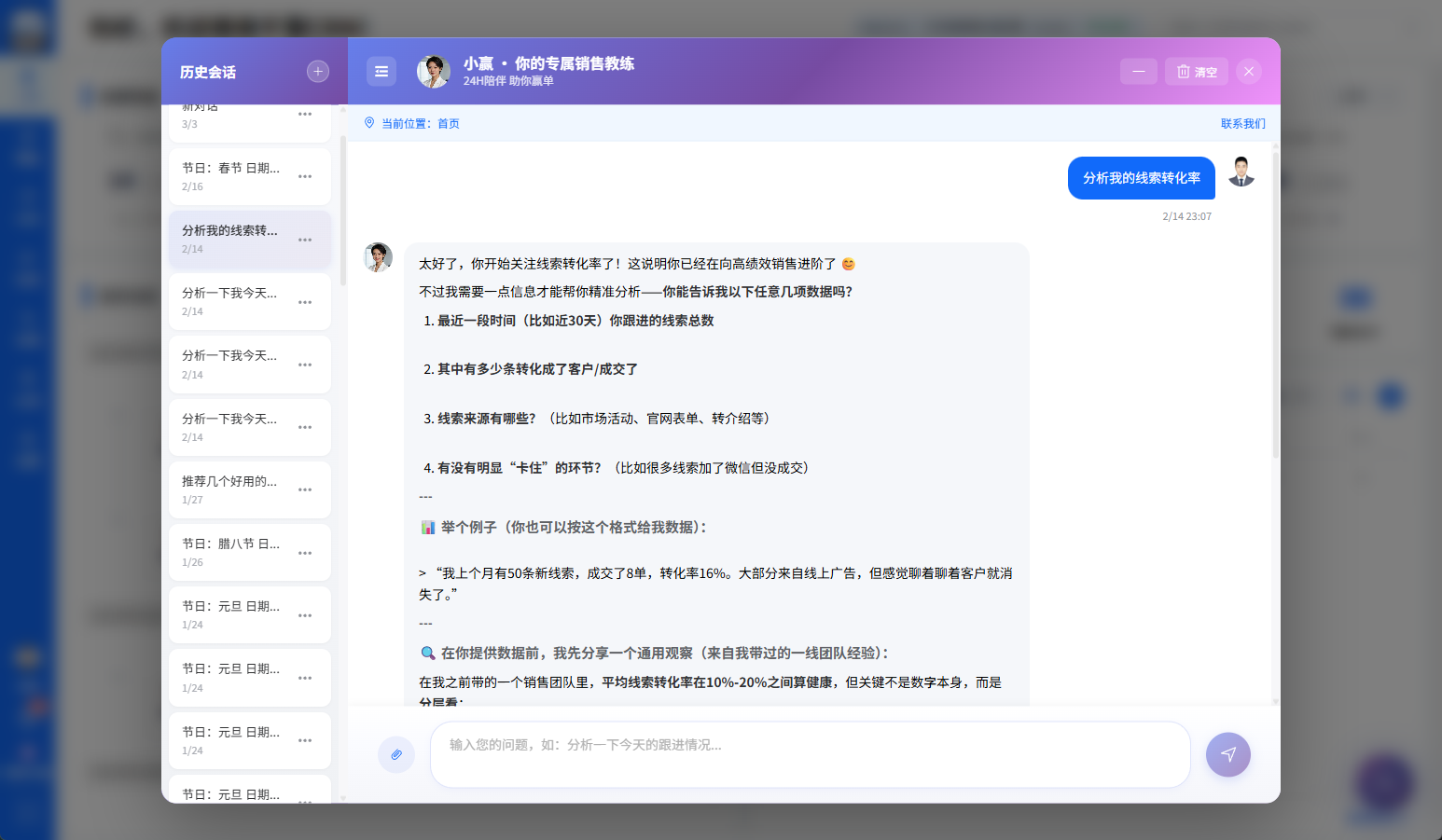The height and width of the screenshot is (840, 1442).
Task: Minimize the chat panel with dash button
Action: (x=1138, y=72)
